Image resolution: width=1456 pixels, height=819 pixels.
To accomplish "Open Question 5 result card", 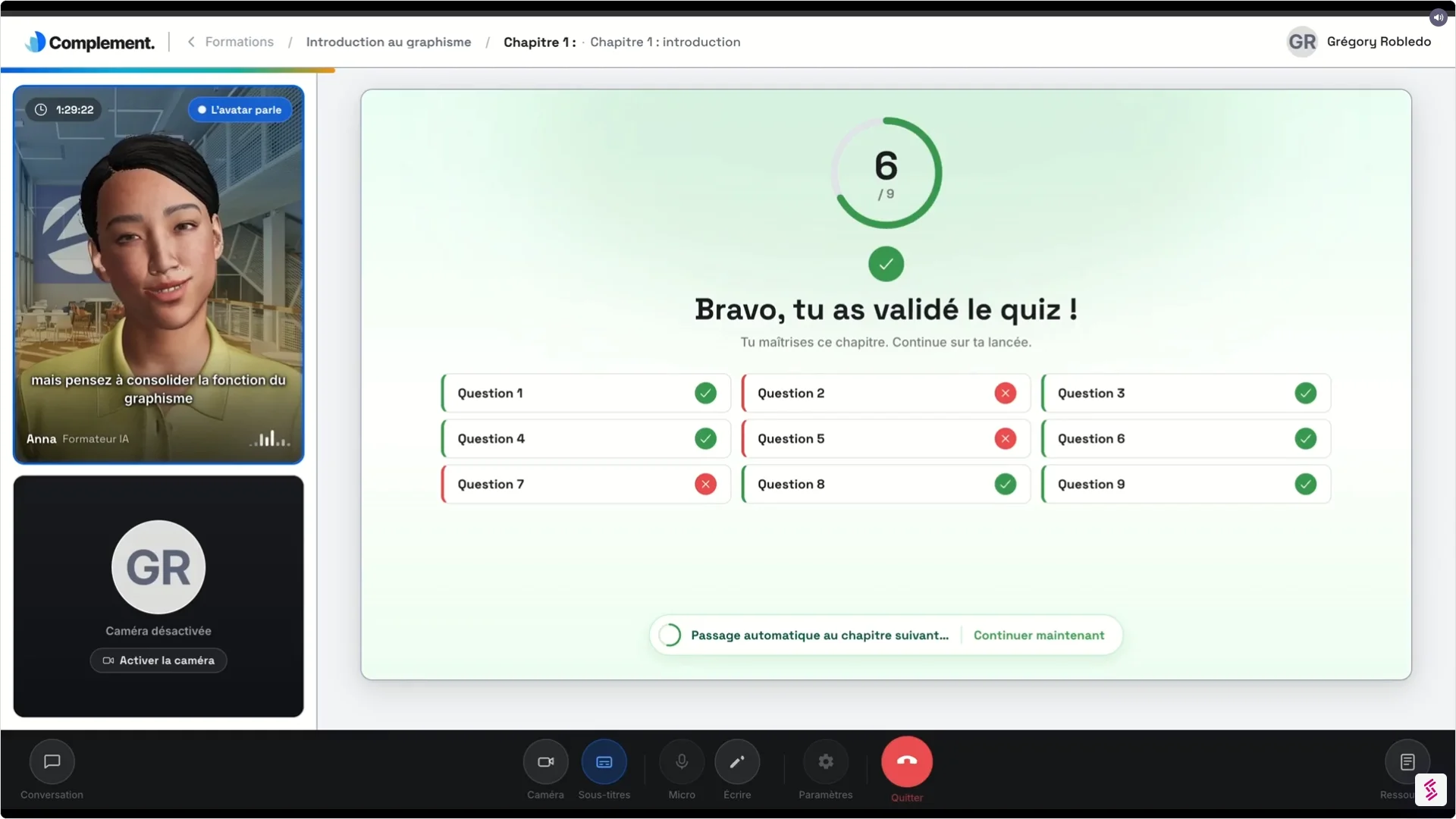I will click(886, 438).
